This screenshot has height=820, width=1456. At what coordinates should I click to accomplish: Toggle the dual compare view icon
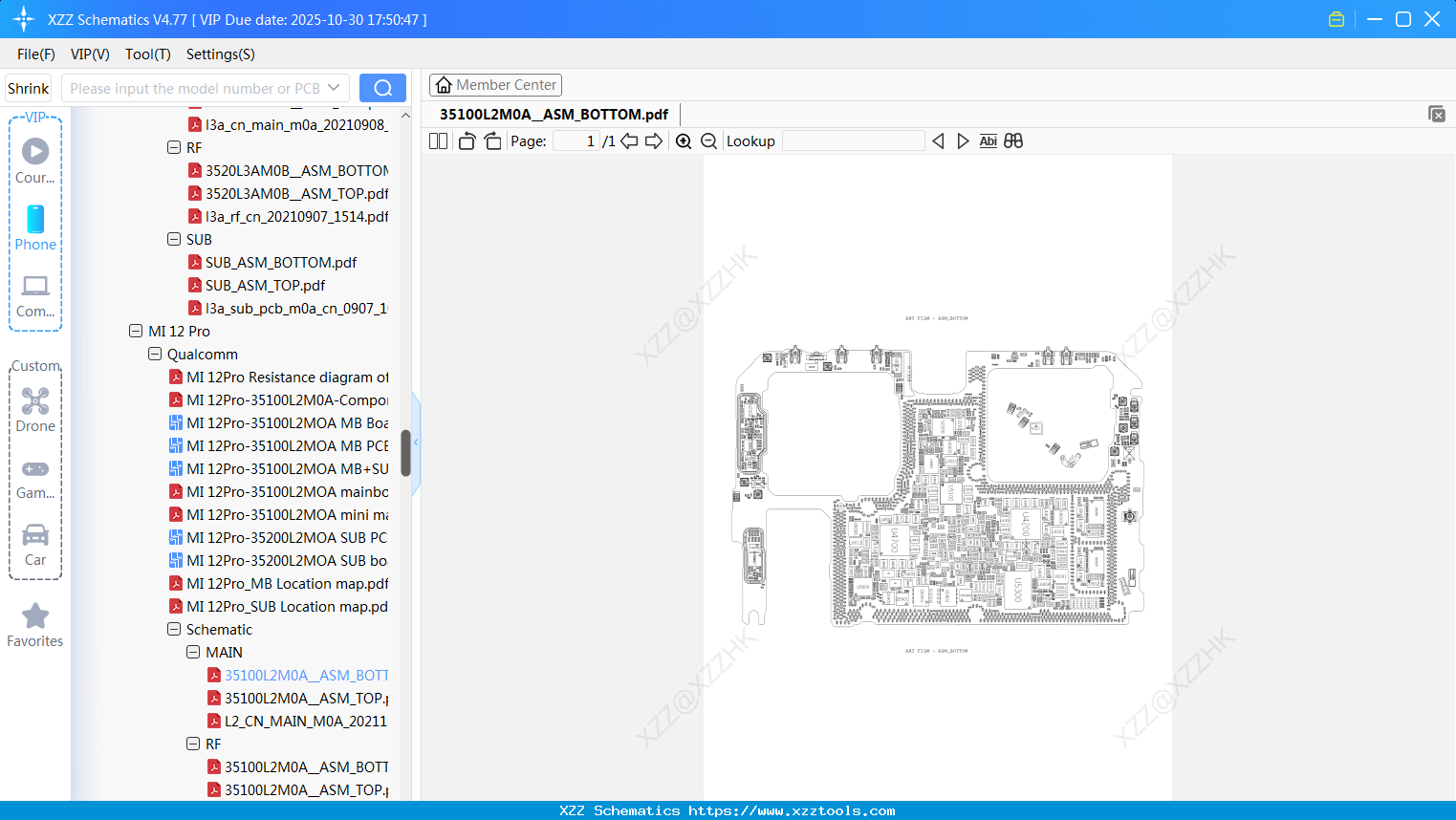(x=1013, y=140)
